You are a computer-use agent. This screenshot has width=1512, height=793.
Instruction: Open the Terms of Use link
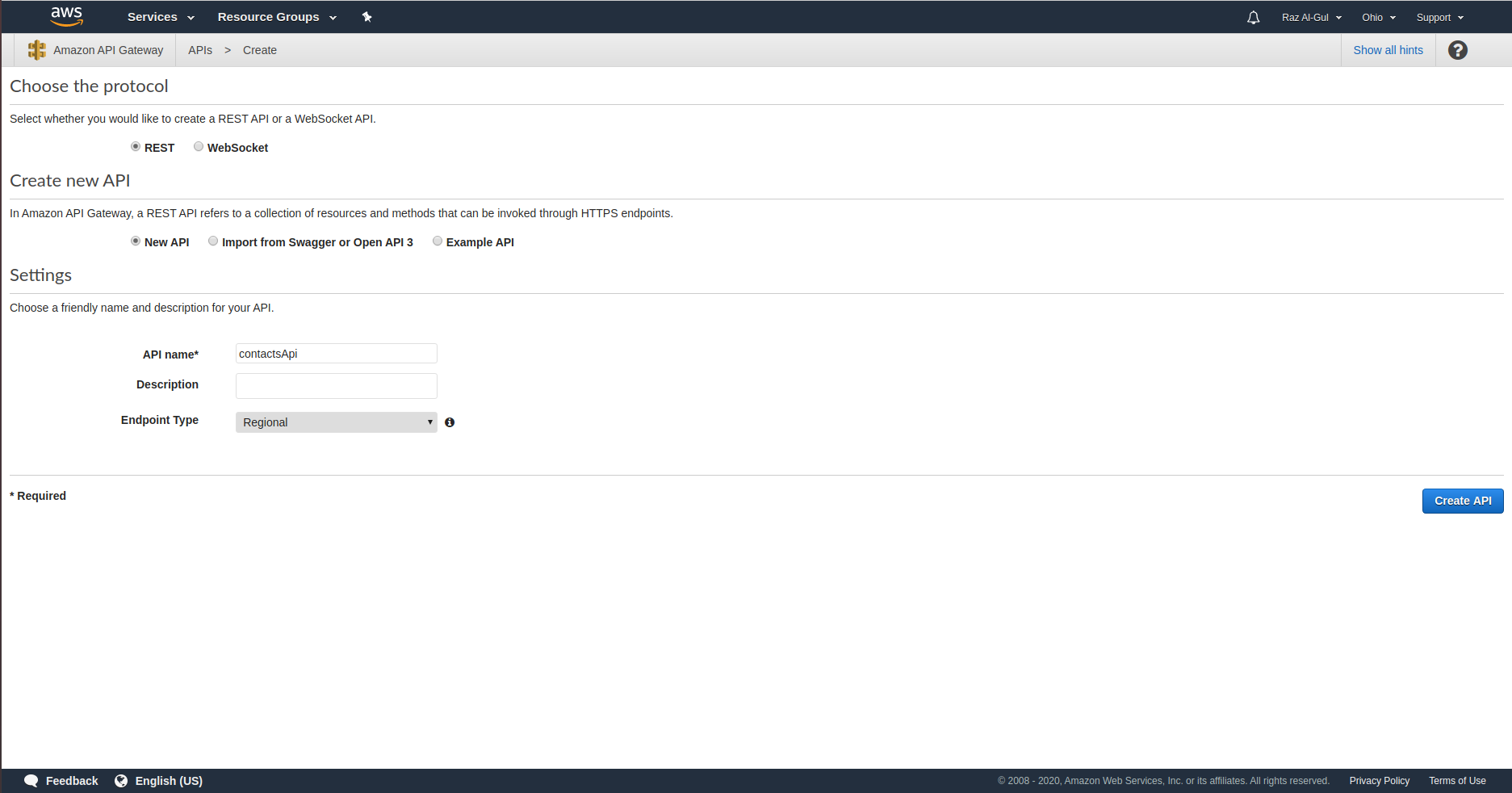click(1457, 780)
